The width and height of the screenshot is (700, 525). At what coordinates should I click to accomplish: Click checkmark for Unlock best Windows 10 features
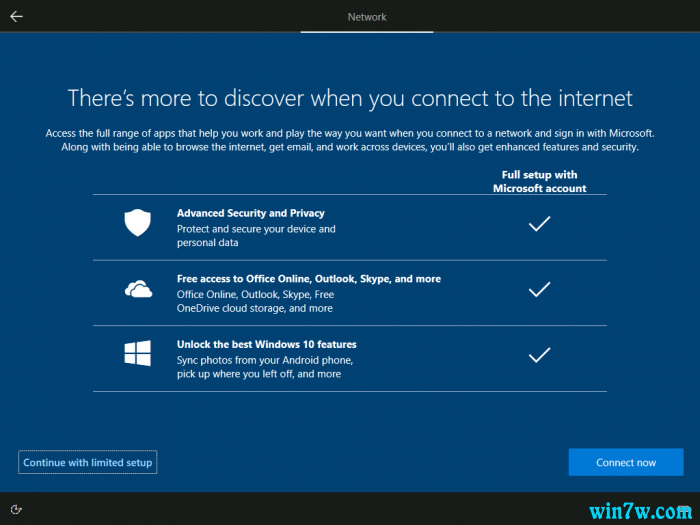pyautogui.click(x=539, y=355)
